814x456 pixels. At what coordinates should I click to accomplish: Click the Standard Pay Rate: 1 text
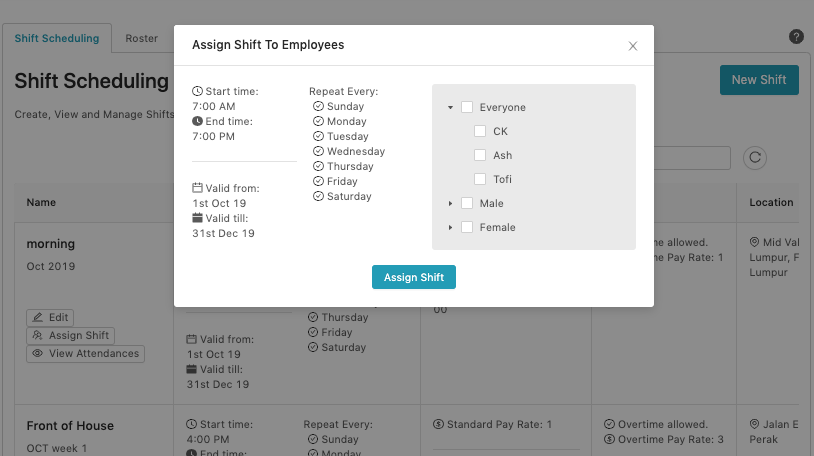[x=499, y=424]
